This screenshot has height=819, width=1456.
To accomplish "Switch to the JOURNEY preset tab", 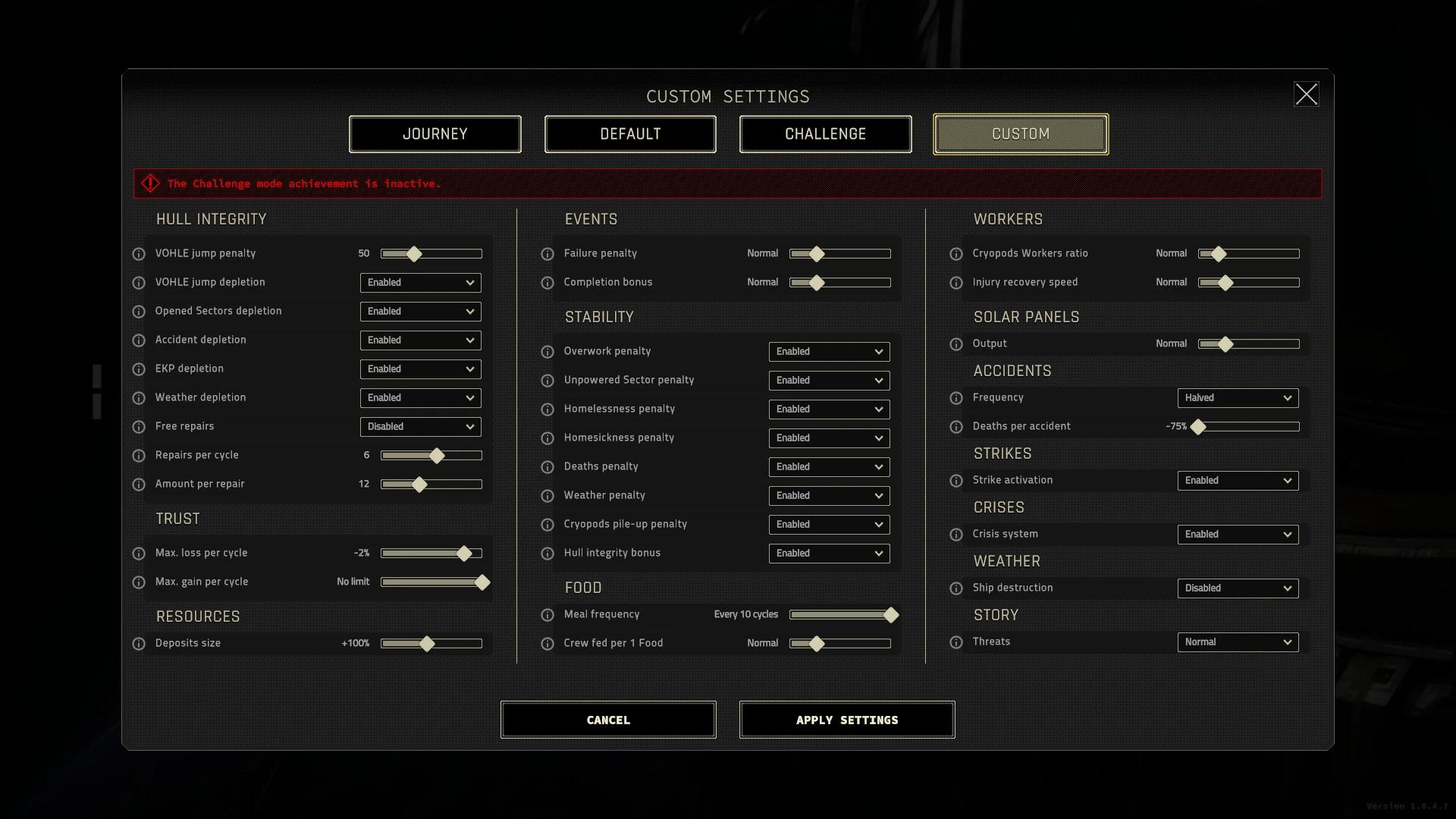I will pyautogui.click(x=435, y=133).
